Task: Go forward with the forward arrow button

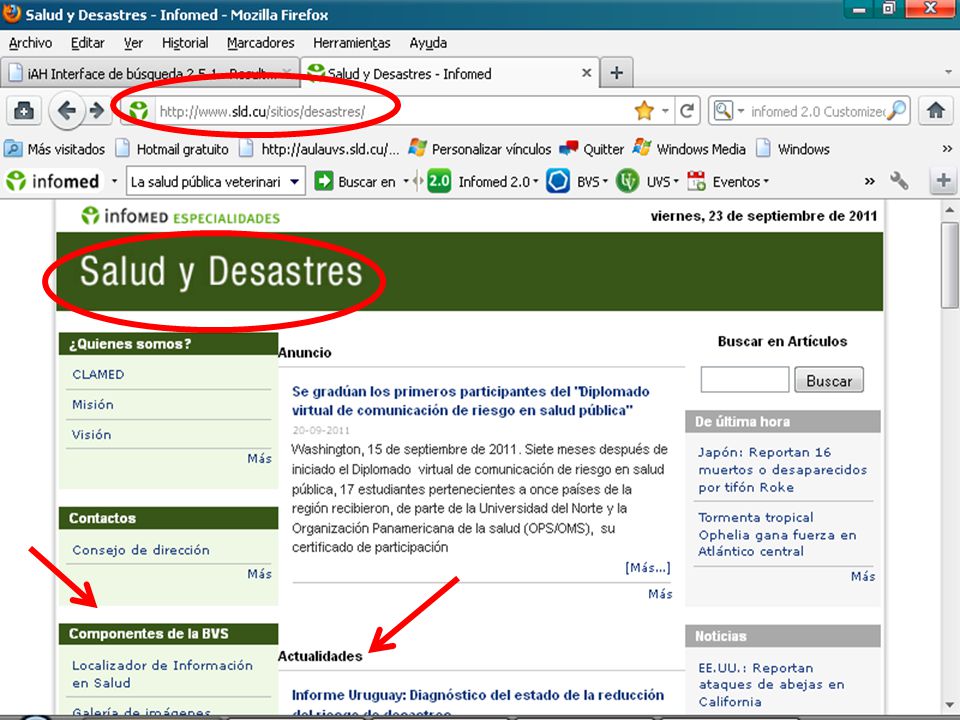Action: coord(97,111)
